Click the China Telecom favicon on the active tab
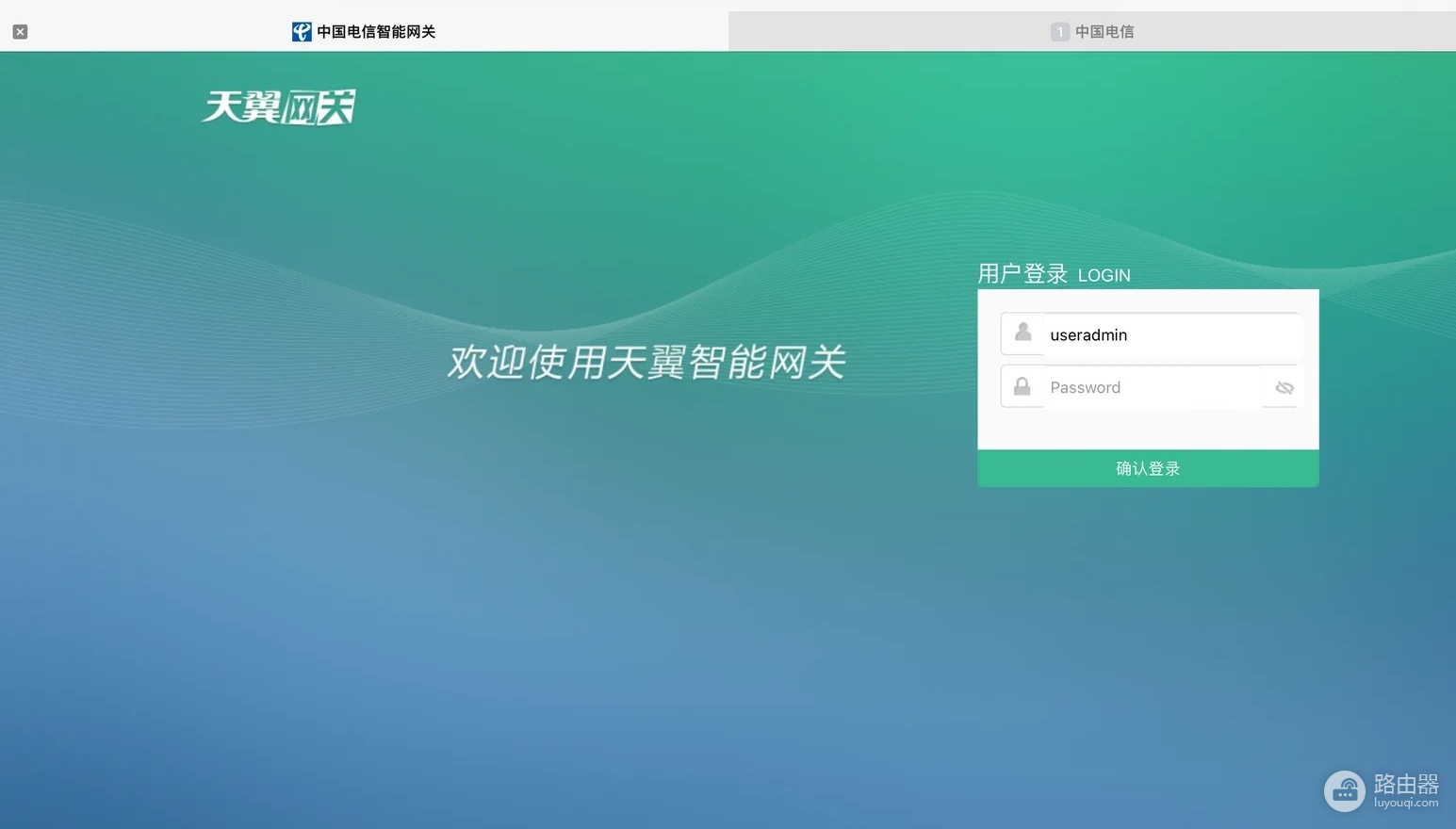Viewport: 1456px width, 829px height. (x=302, y=32)
